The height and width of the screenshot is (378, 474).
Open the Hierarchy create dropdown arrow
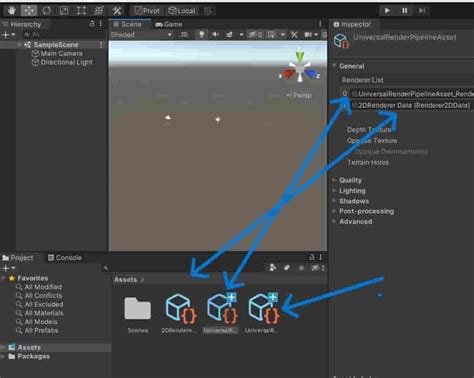click(x=13, y=35)
